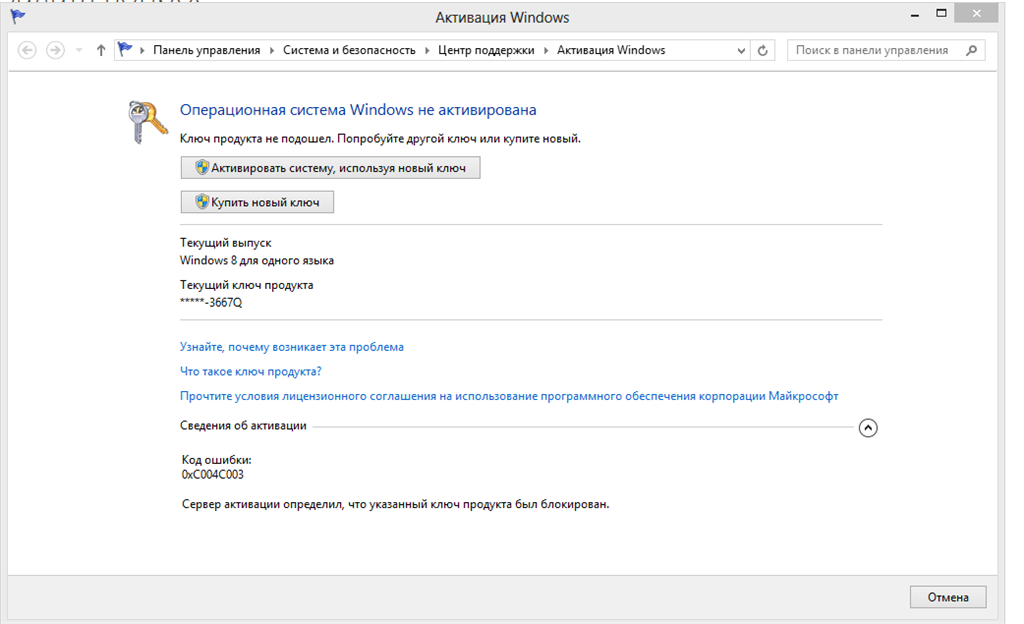Click heading 'Операционная система Windows не активирована'
Viewport: 1024px width, 624px height.
pyautogui.click(x=358, y=110)
